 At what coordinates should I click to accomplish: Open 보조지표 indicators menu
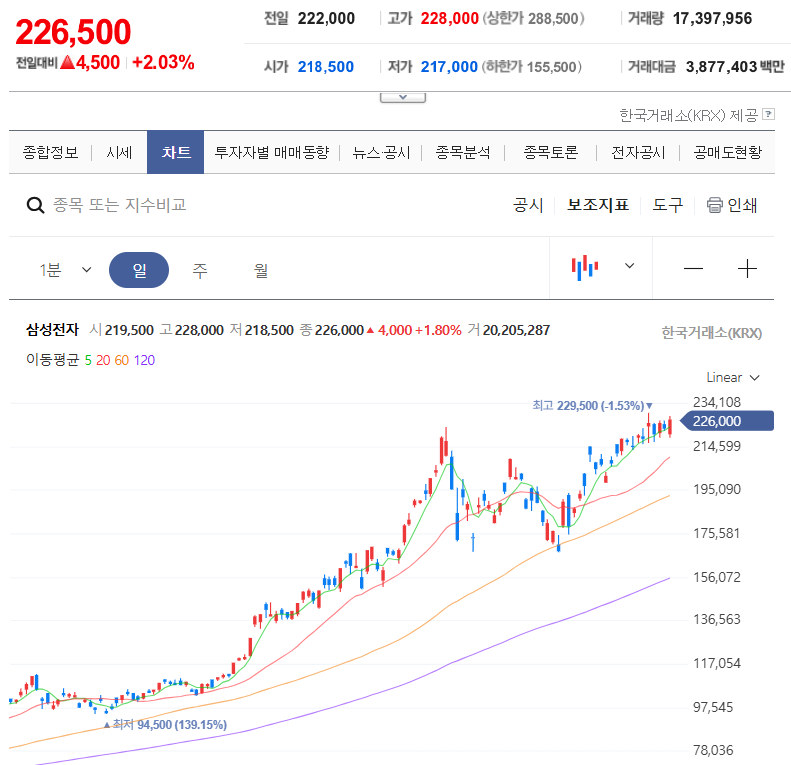tap(598, 205)
